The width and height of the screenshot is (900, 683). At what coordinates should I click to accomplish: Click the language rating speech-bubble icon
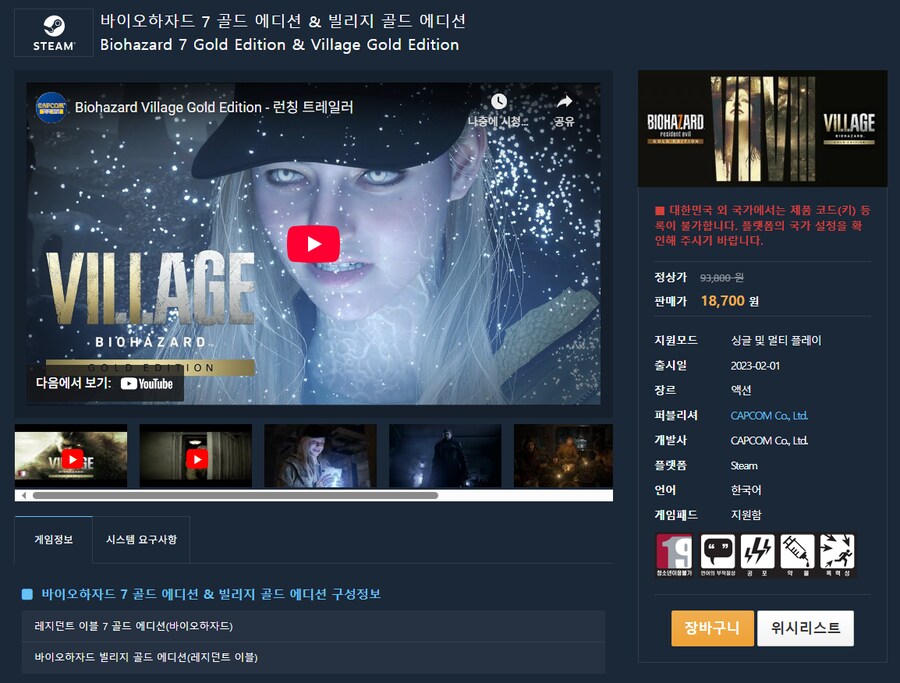(717, 555)
